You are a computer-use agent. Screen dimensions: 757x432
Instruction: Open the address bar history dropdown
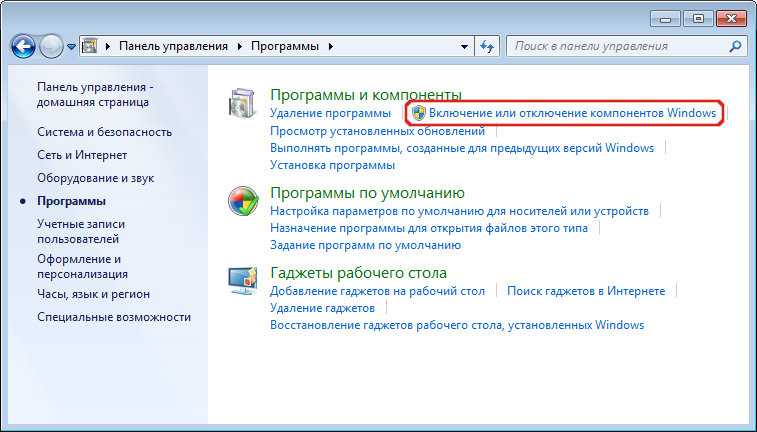coord(464,47)
